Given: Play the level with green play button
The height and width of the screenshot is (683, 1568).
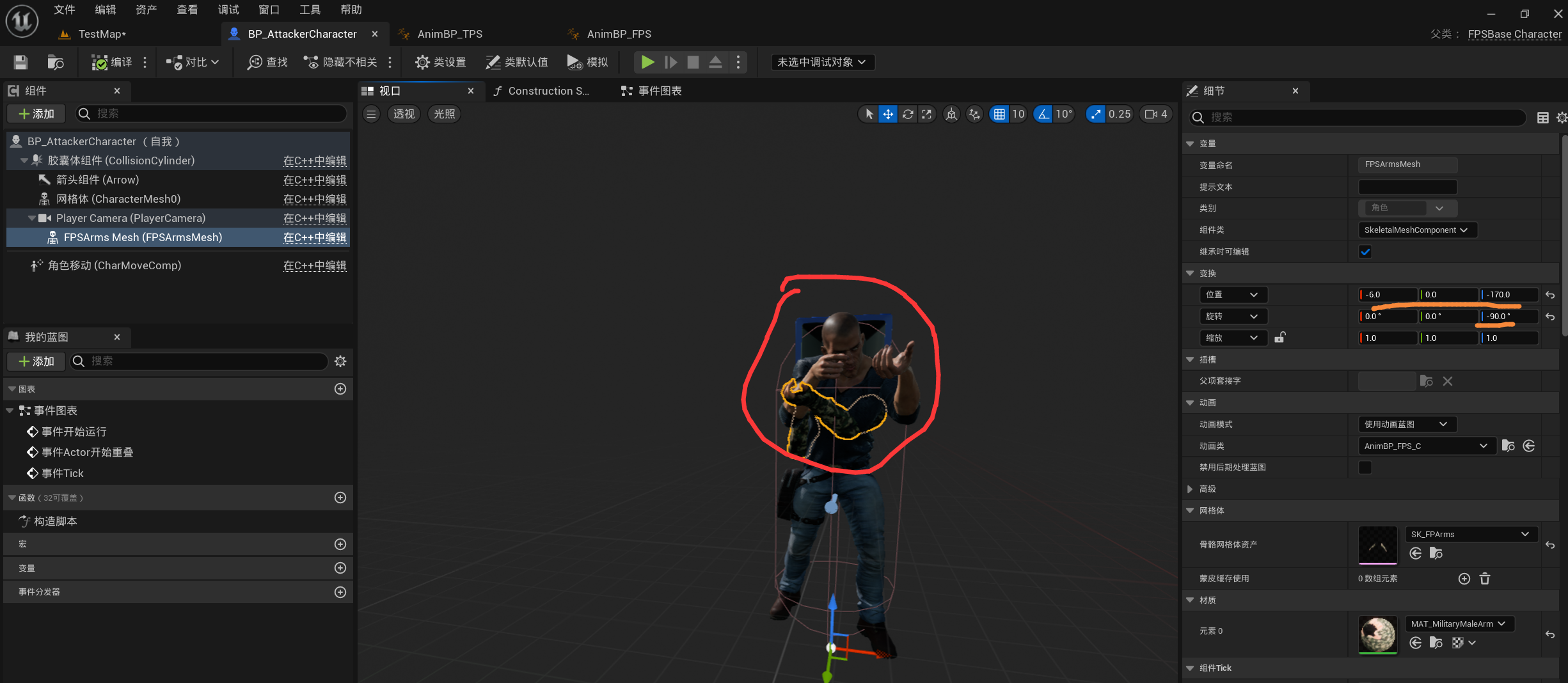Looking at the screenshot, I should click(x=647, y=62).
